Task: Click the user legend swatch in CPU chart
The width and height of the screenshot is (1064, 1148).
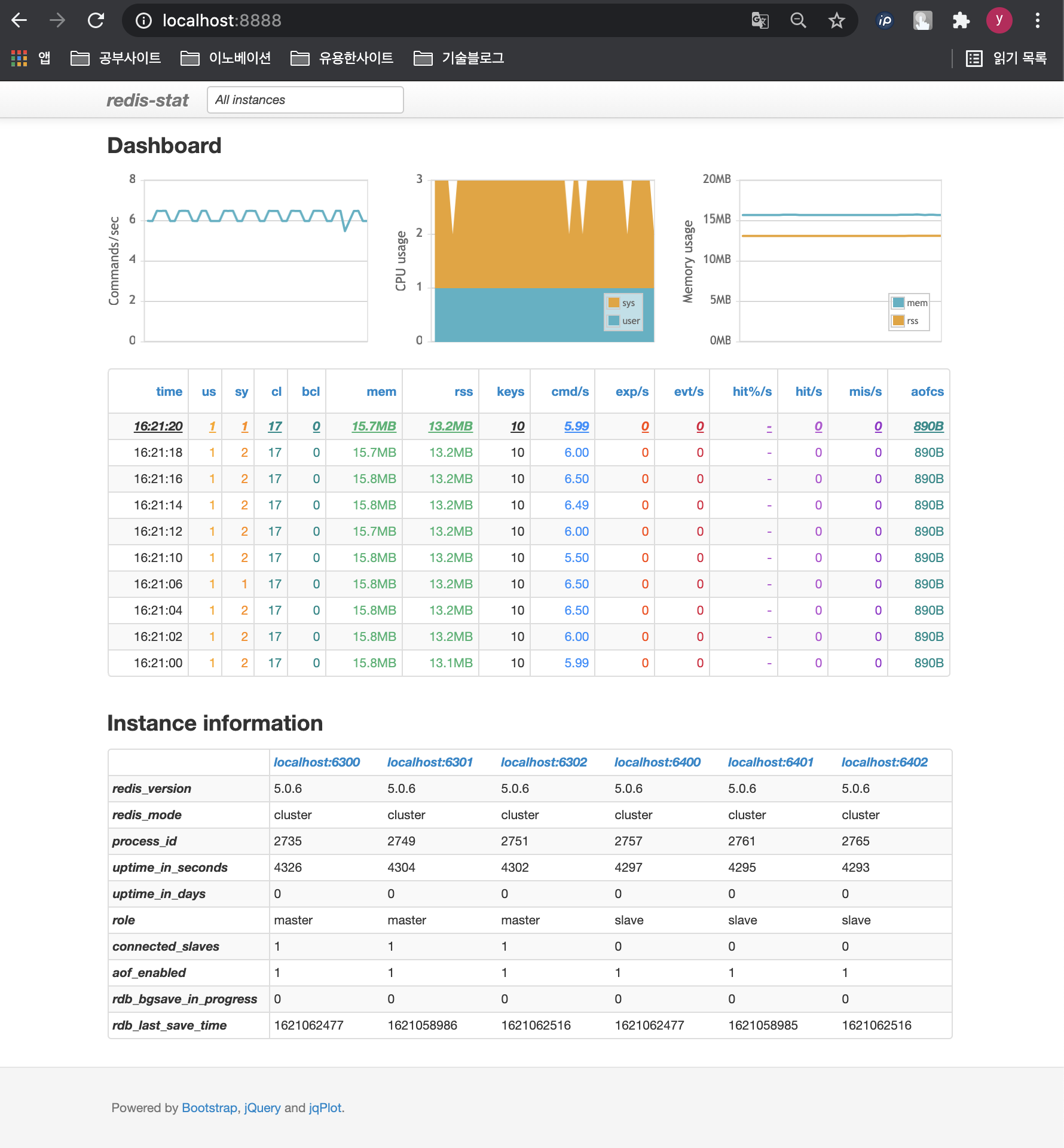Action: (614, 320)
